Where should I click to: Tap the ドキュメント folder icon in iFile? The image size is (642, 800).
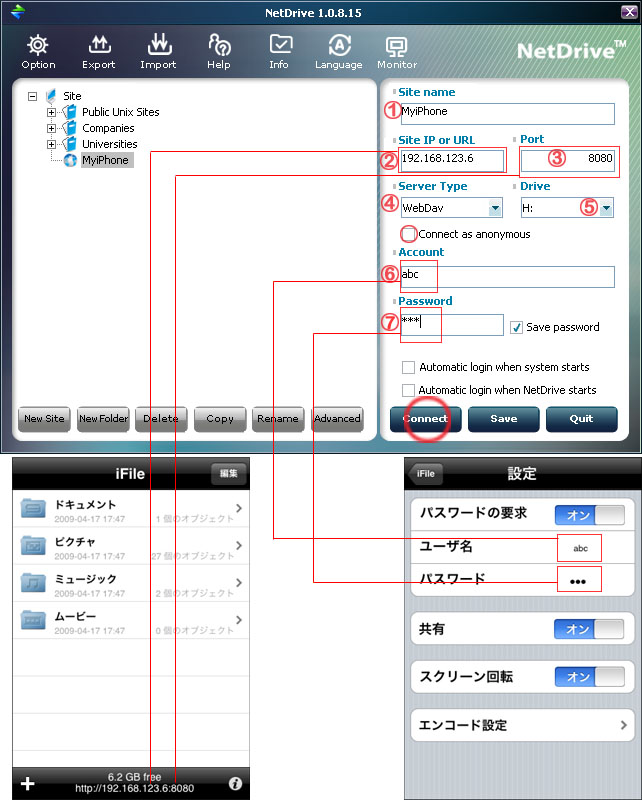pyautogui.click(x=33, y=508)
